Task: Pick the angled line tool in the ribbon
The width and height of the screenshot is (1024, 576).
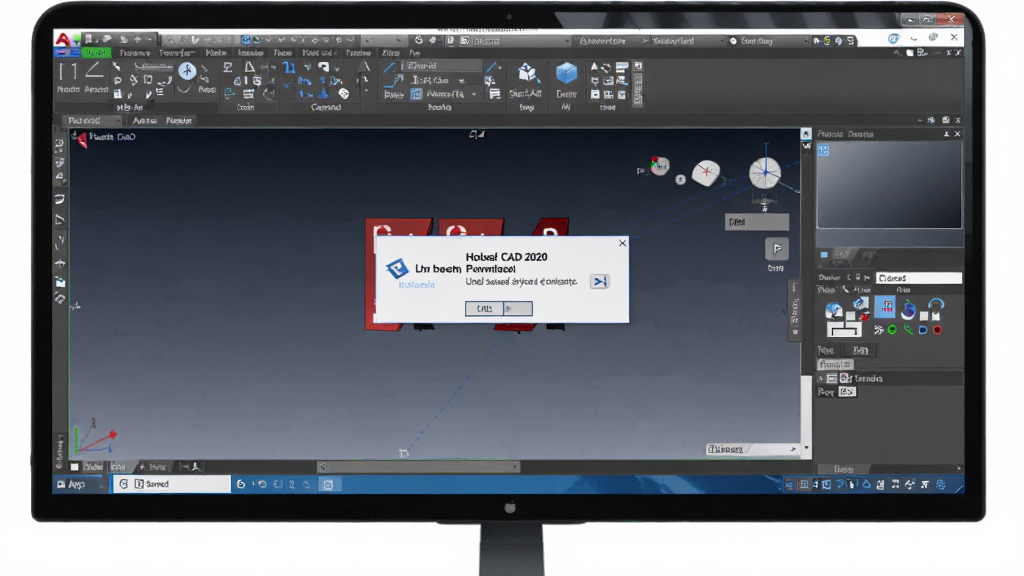Action: tap(95, 70)
